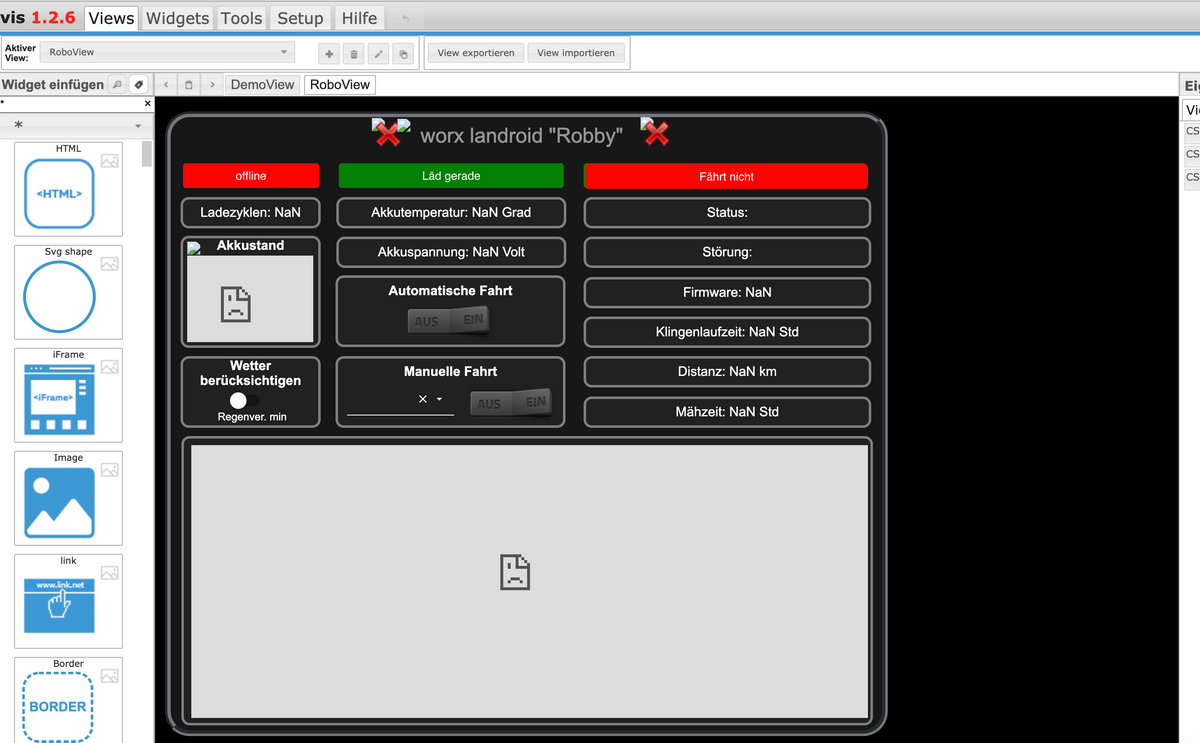
Task: Click the red offline status indicator
Action: click(x=251, y=176)
